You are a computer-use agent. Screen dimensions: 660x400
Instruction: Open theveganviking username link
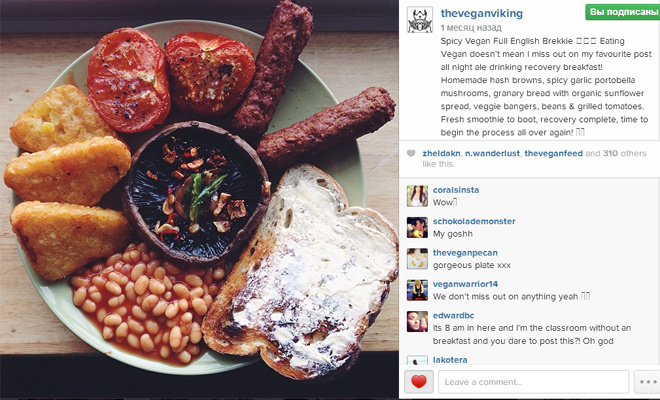[x=482, y=13]
